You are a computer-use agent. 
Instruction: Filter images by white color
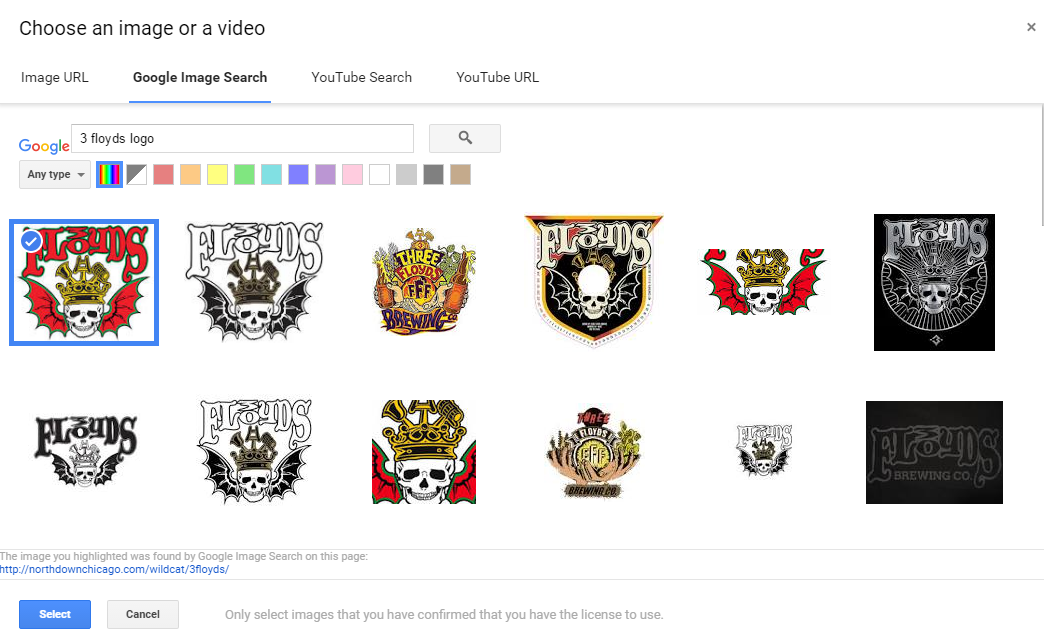click(379, 175)
